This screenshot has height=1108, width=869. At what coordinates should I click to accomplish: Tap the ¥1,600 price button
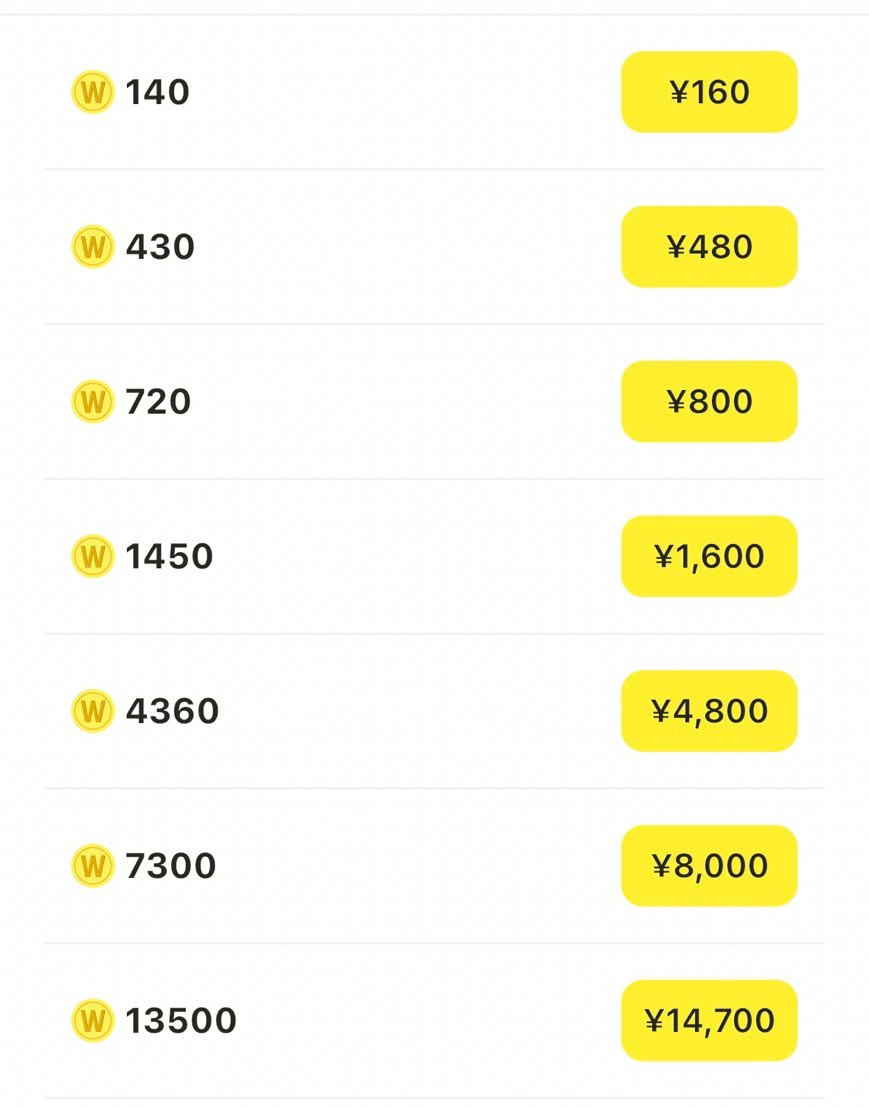[x=709, y=556]
